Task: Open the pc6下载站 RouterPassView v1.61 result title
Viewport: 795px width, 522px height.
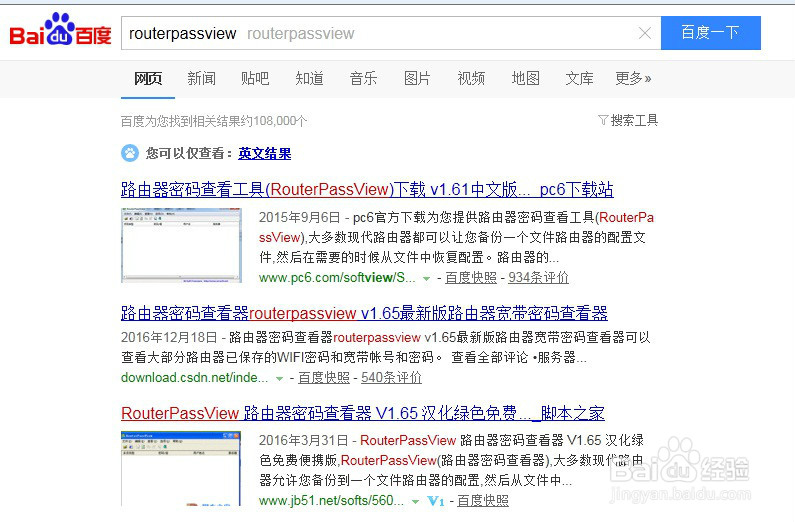Action: [x=367, y=190]
